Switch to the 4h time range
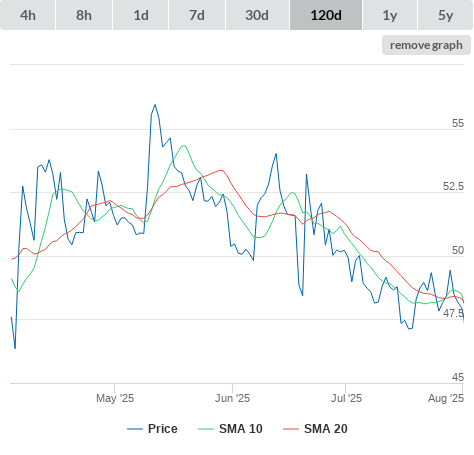 click(27, 15)
